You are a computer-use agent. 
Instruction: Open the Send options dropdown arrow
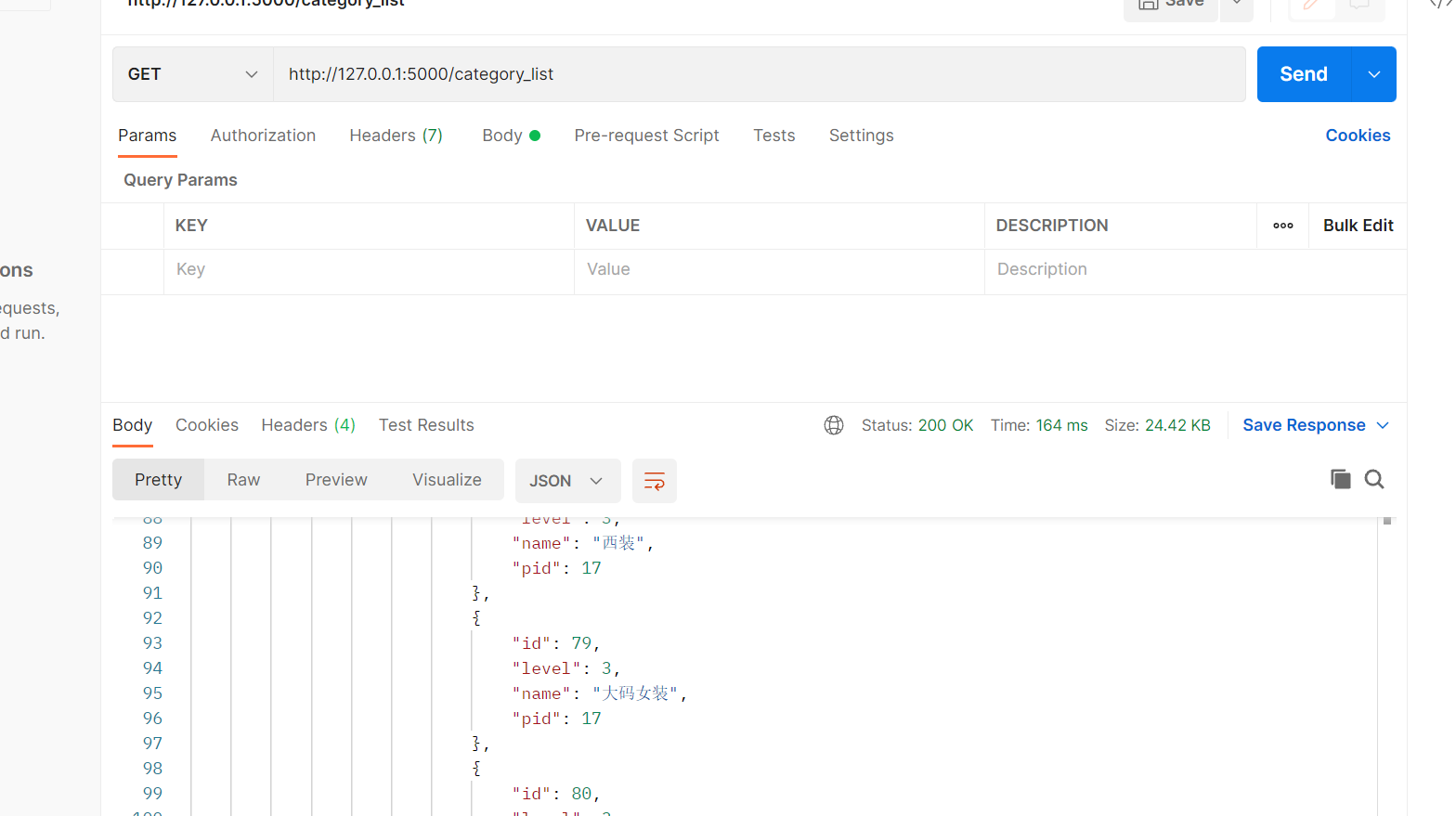coord(1374,74)
